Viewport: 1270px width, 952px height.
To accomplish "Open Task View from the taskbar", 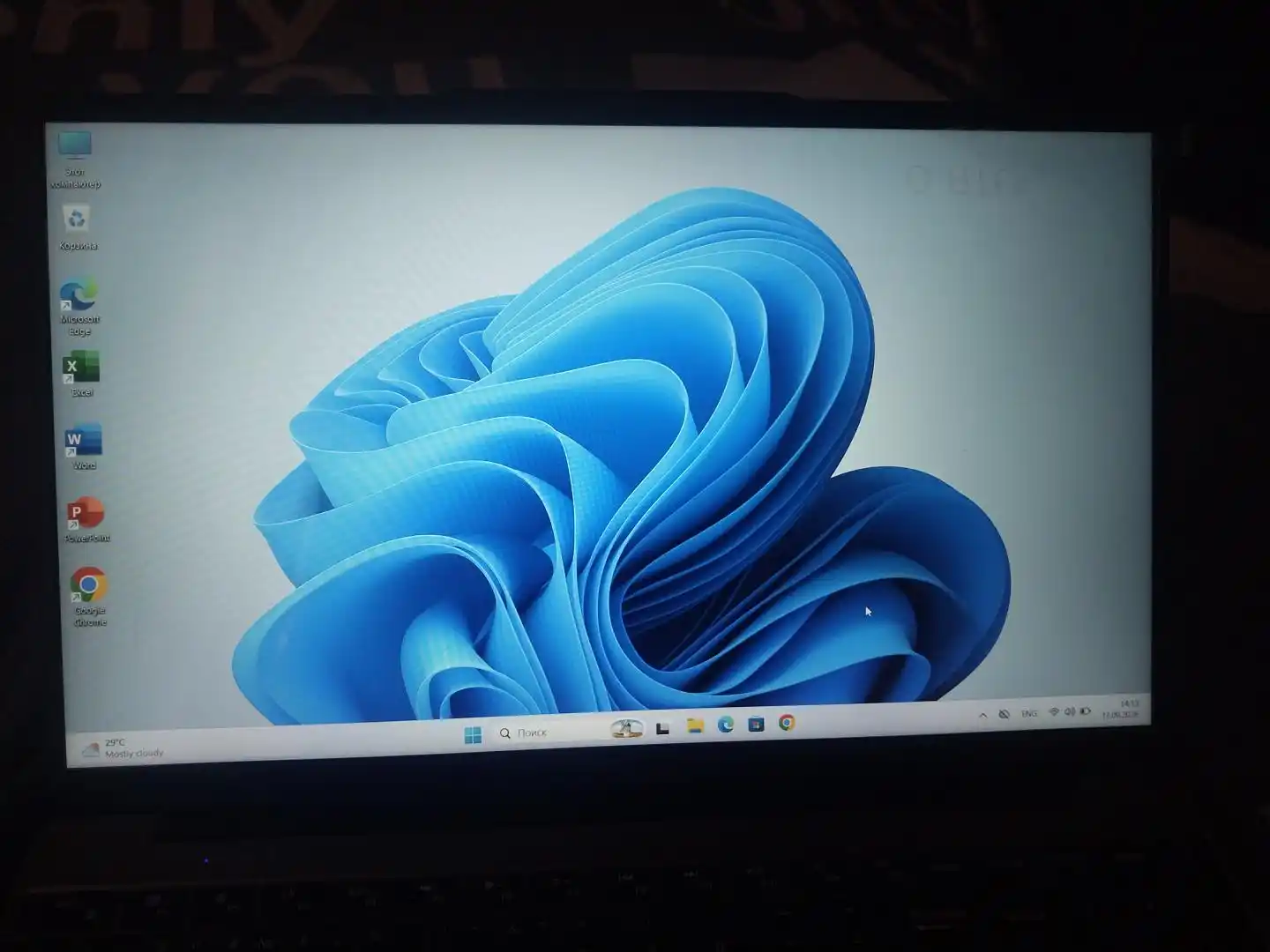I will pos(663,728).
